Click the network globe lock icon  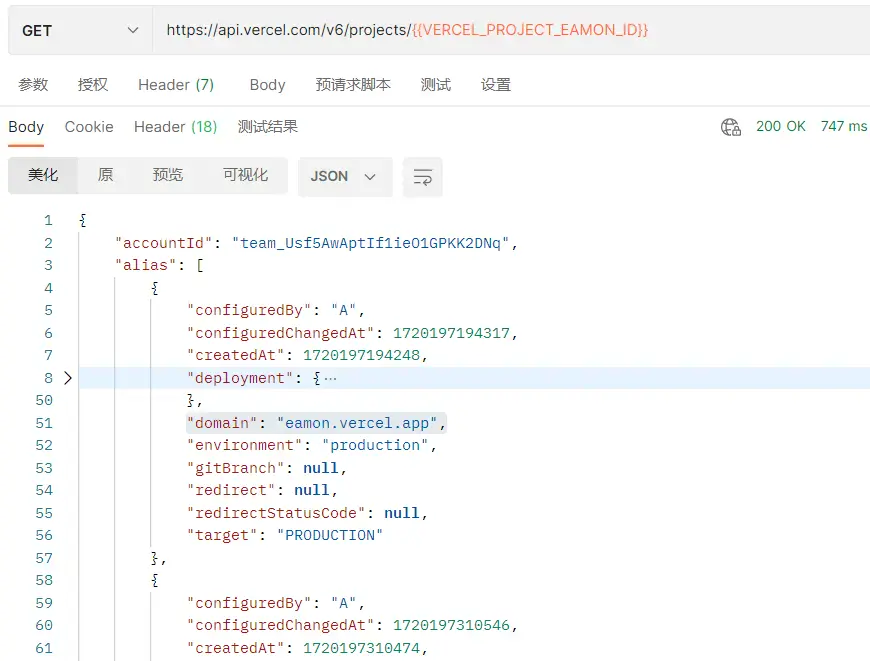731,127
